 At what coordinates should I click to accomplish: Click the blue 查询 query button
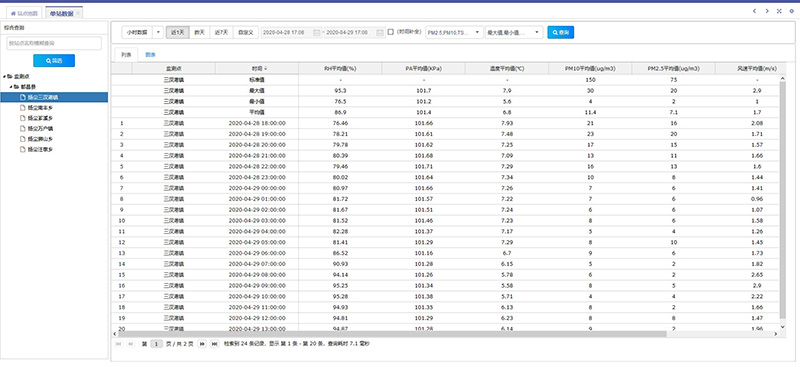click(561, 32)
